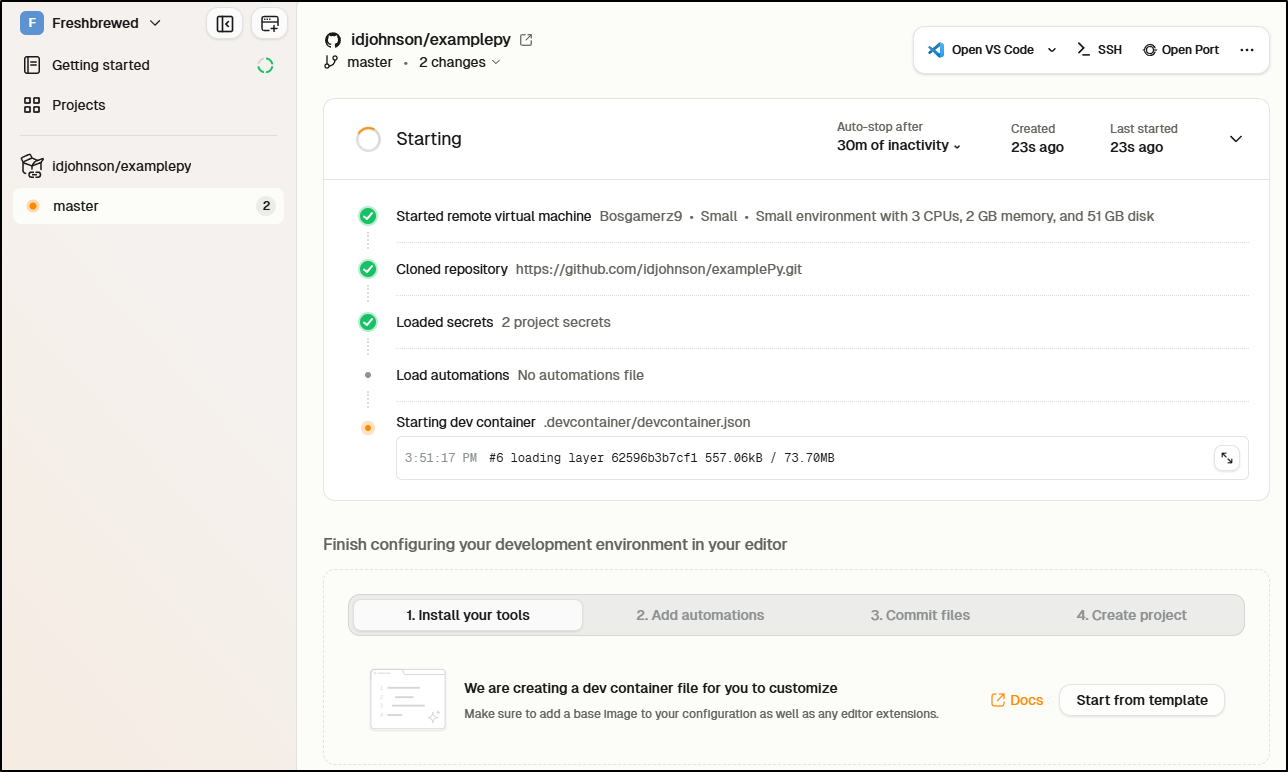1288x772 pixels.
Task: Click the loading layer log line
Action: click(x=662, y=458)
